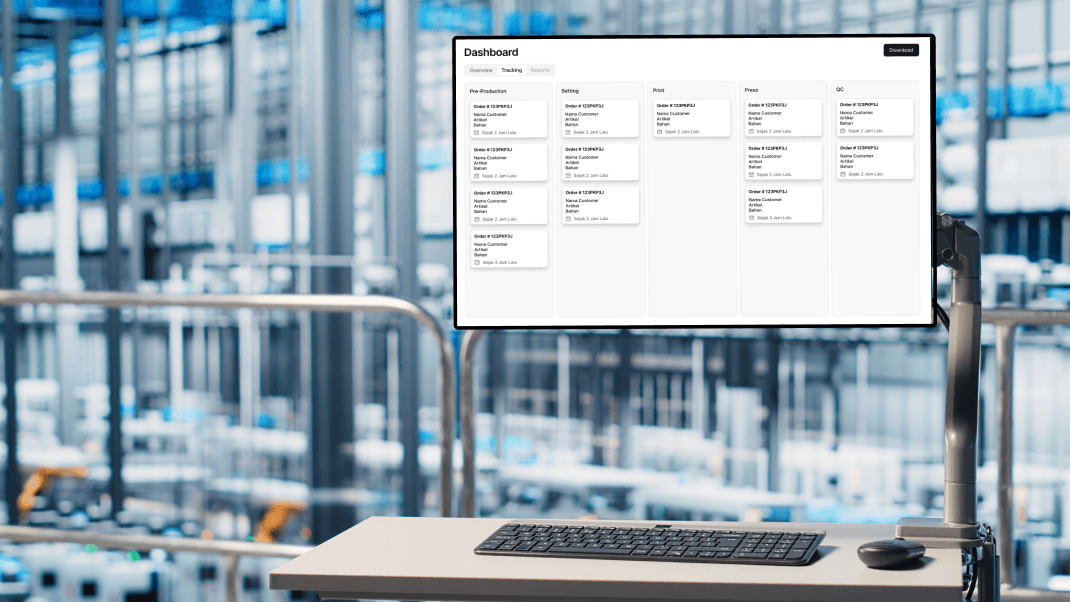Open the third order card in Pre-Production
Viewport: 1070px width, 602px height.
pyautogui.click(x=509, y=205)
